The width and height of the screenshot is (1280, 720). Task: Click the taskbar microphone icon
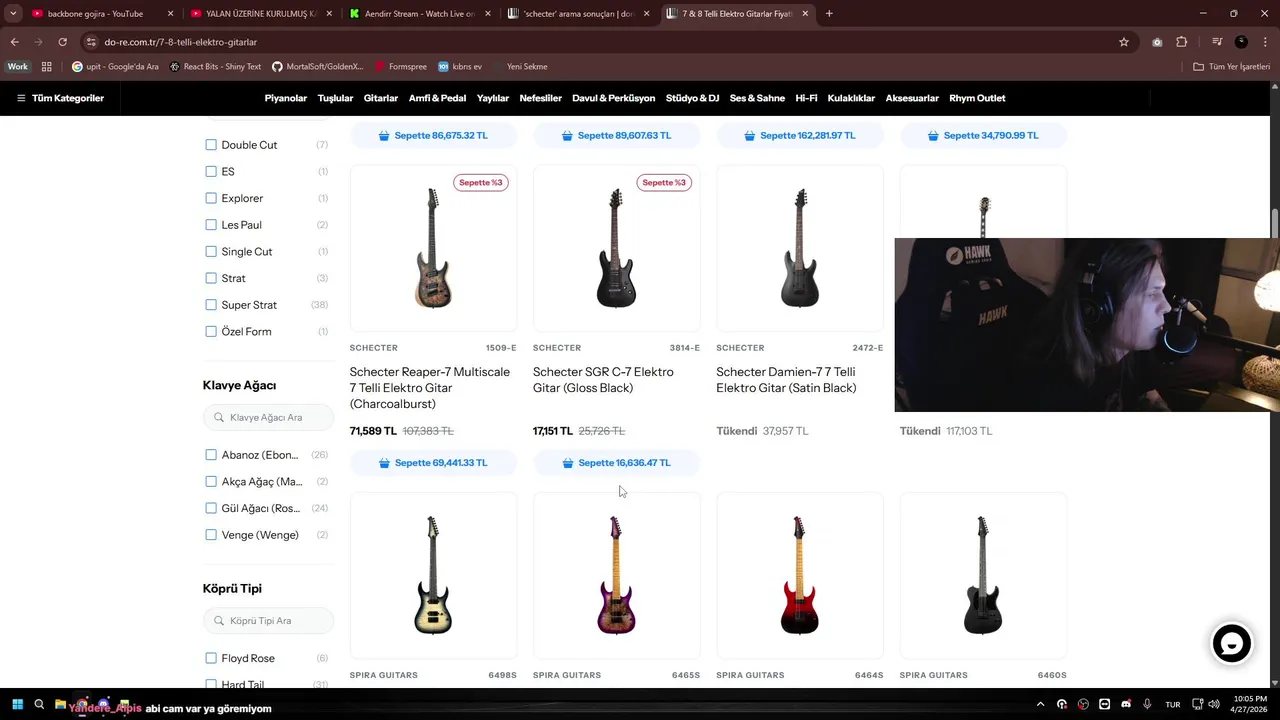click(1147, 704)
